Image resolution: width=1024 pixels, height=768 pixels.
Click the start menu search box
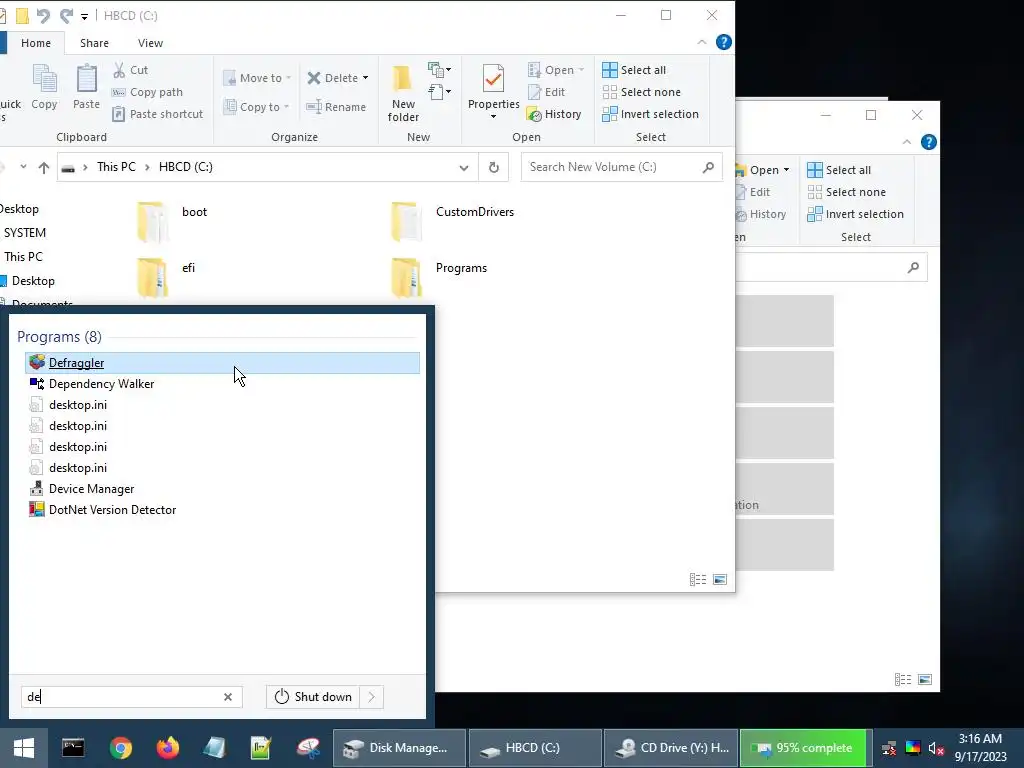click(131, 697)
